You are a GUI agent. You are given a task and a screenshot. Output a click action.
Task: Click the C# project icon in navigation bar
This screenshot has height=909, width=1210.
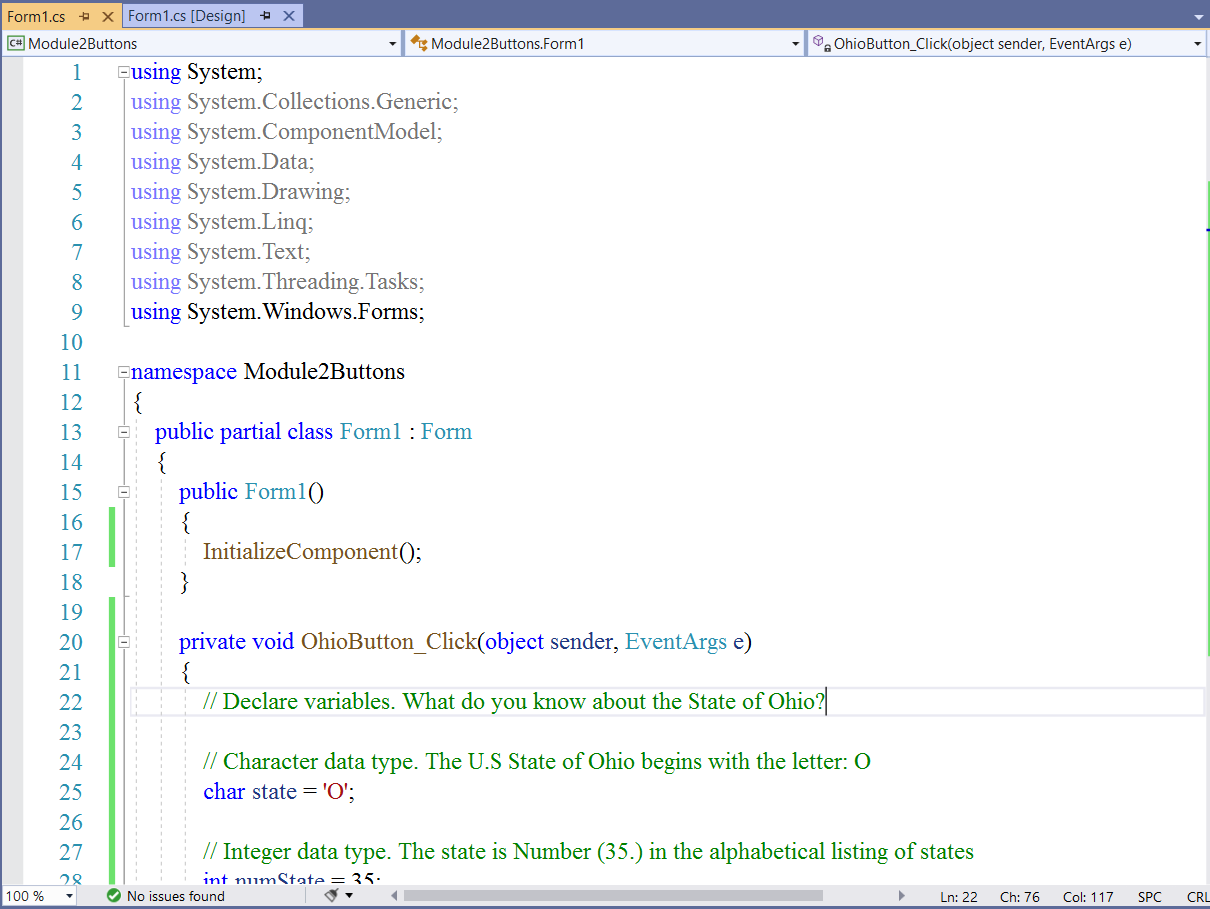point(16,43)
